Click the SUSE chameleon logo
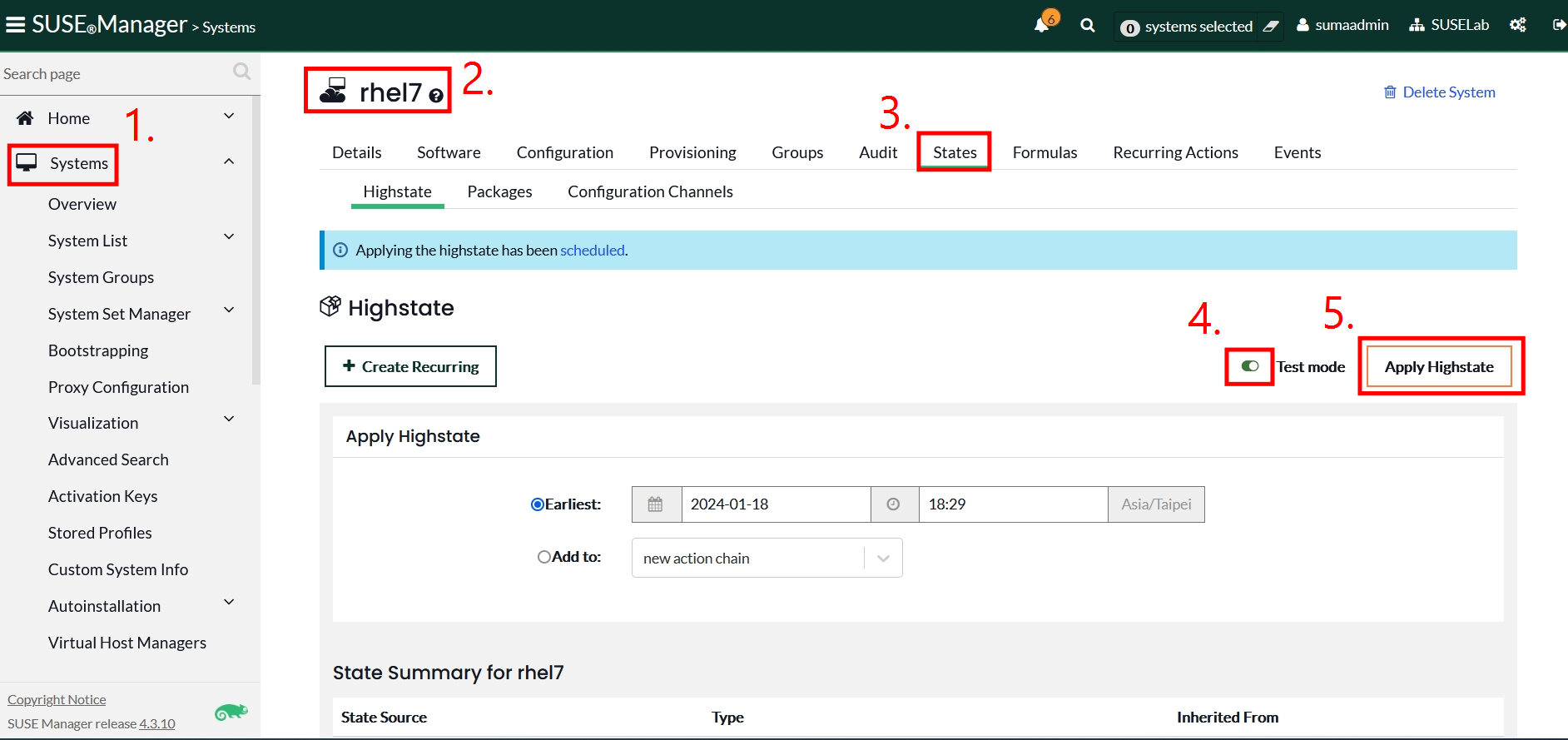This screenshot has height=740, width=1568. click(231, 712)
